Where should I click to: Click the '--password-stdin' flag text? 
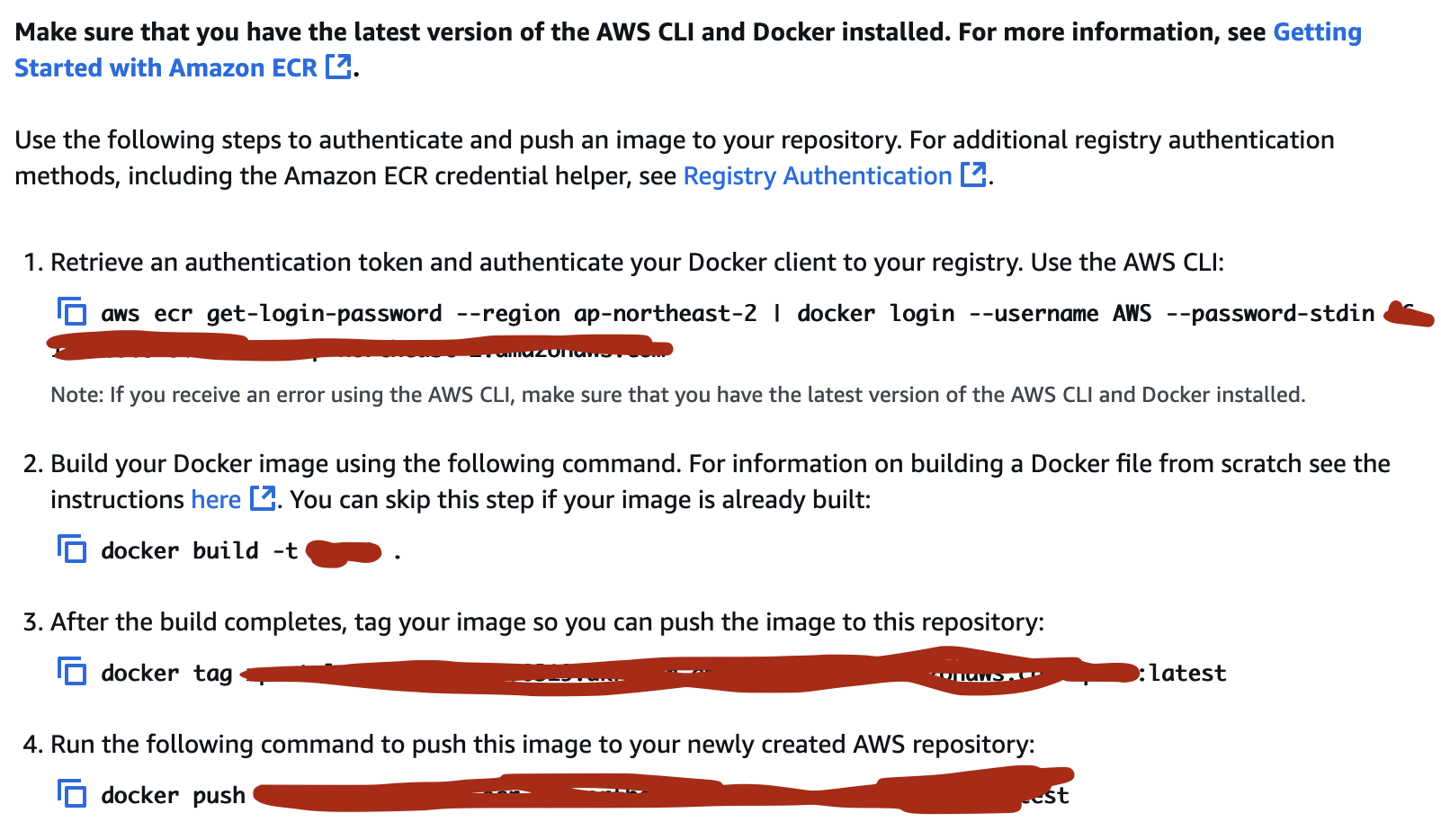(1270, 313)
